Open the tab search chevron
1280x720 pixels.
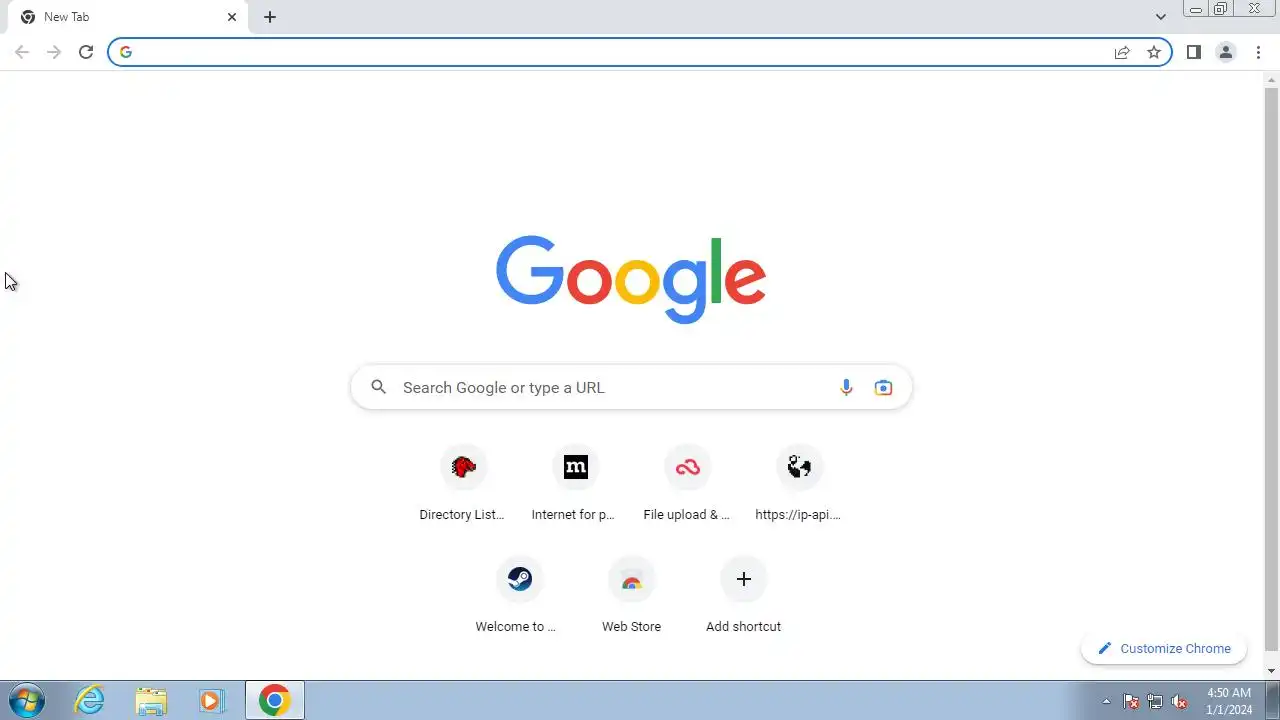[1160, 17]
